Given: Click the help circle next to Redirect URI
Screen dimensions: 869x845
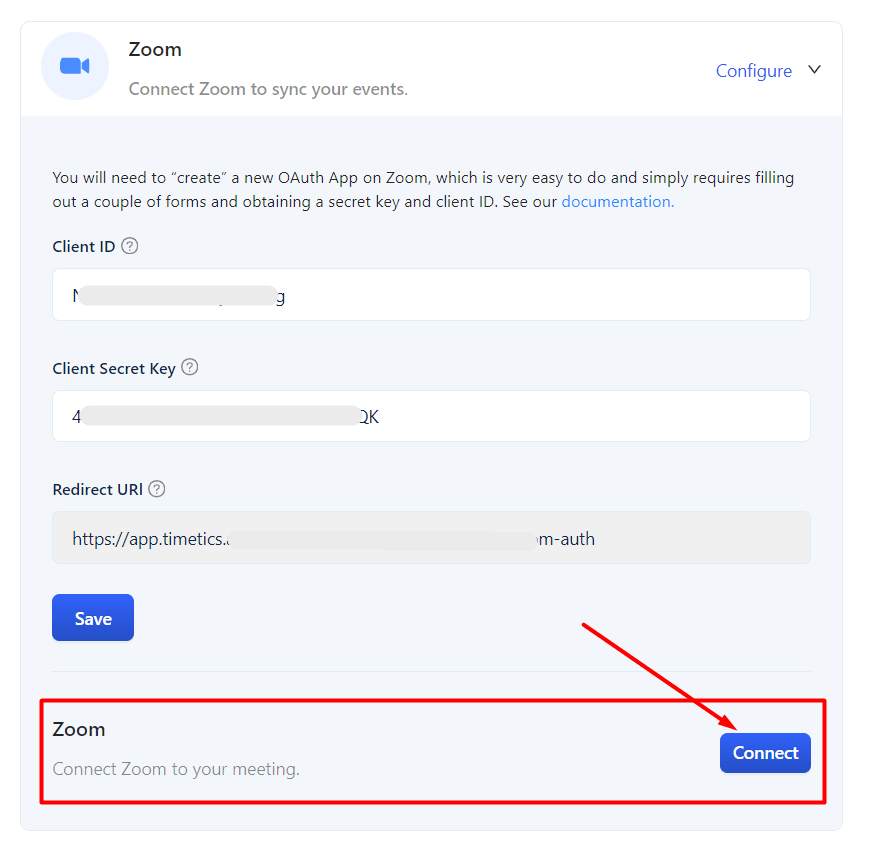Looking at the screenshot, I should point(157,489).
